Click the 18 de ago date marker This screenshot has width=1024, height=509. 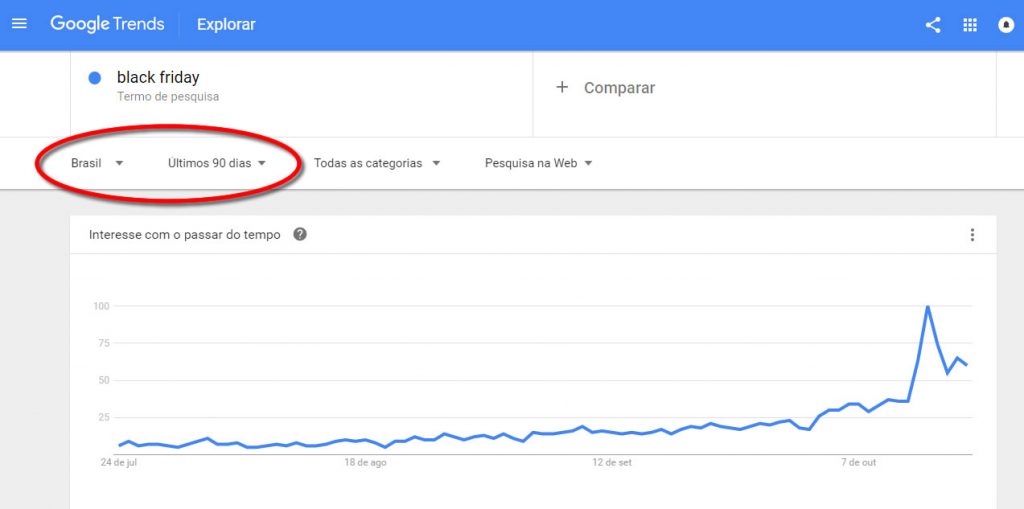point(364,463)
